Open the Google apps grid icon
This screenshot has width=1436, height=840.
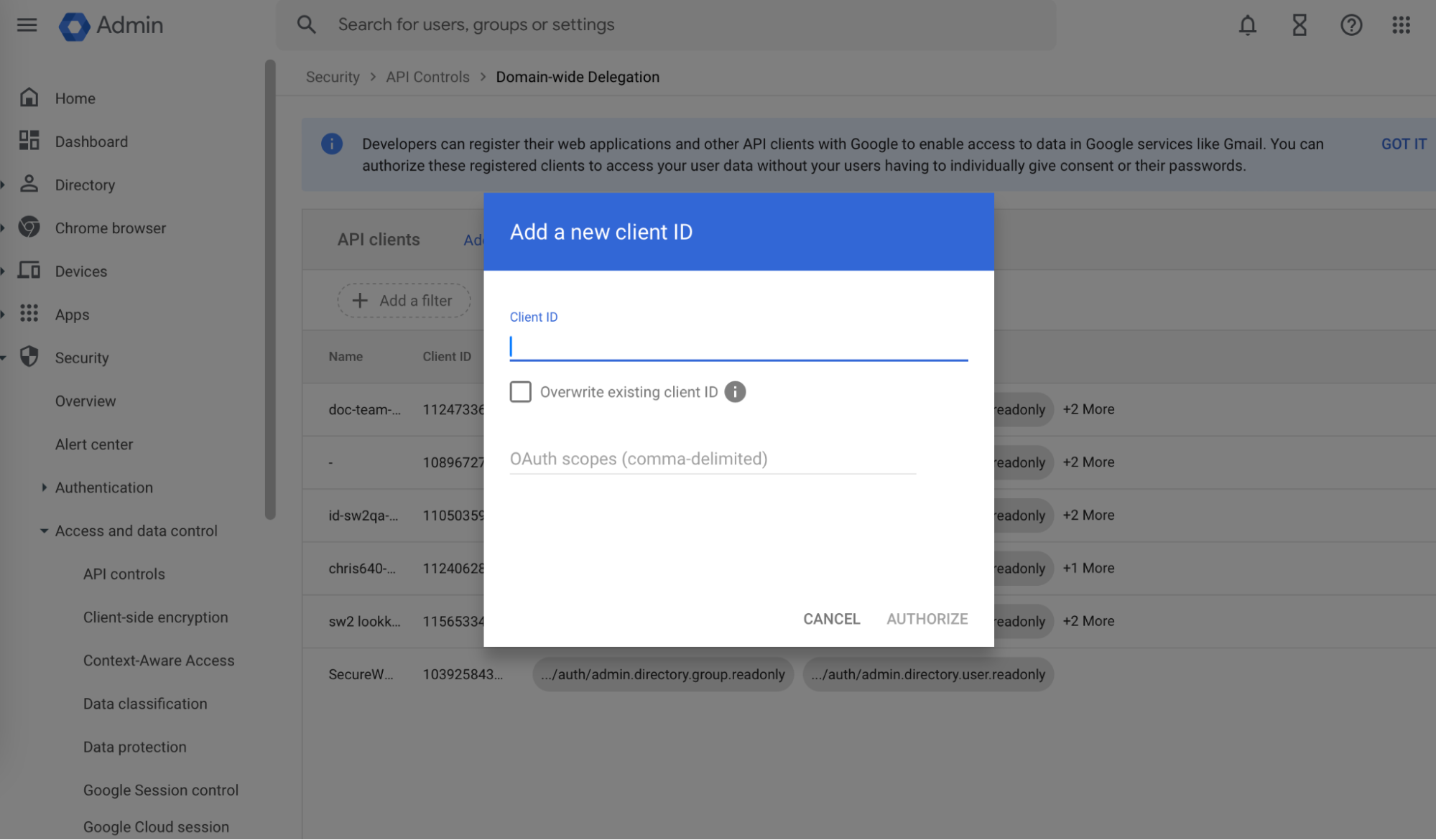tap(1401, 25)
